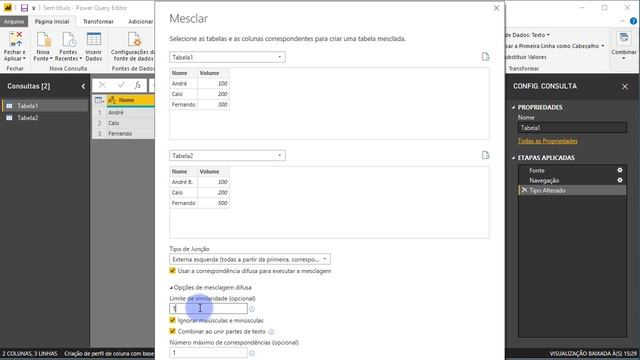Collapse the Etapas Aplicadas section
Image resolution: width=640 pixels, height=360 pixels.
(513, 158)
